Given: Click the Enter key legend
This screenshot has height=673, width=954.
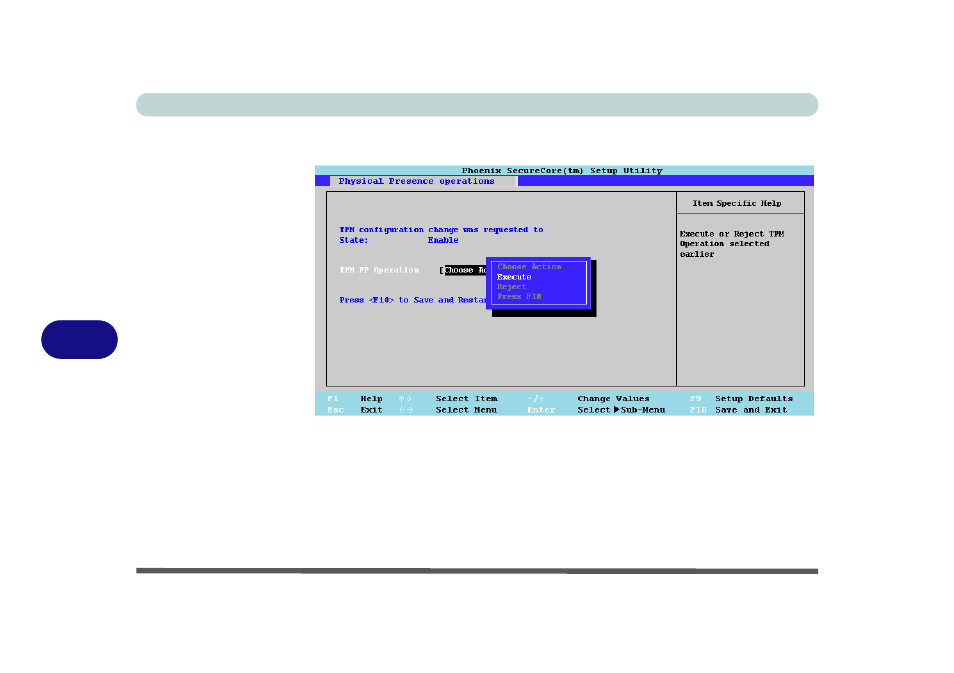Looking at the screenshot, I should point(541,410).
